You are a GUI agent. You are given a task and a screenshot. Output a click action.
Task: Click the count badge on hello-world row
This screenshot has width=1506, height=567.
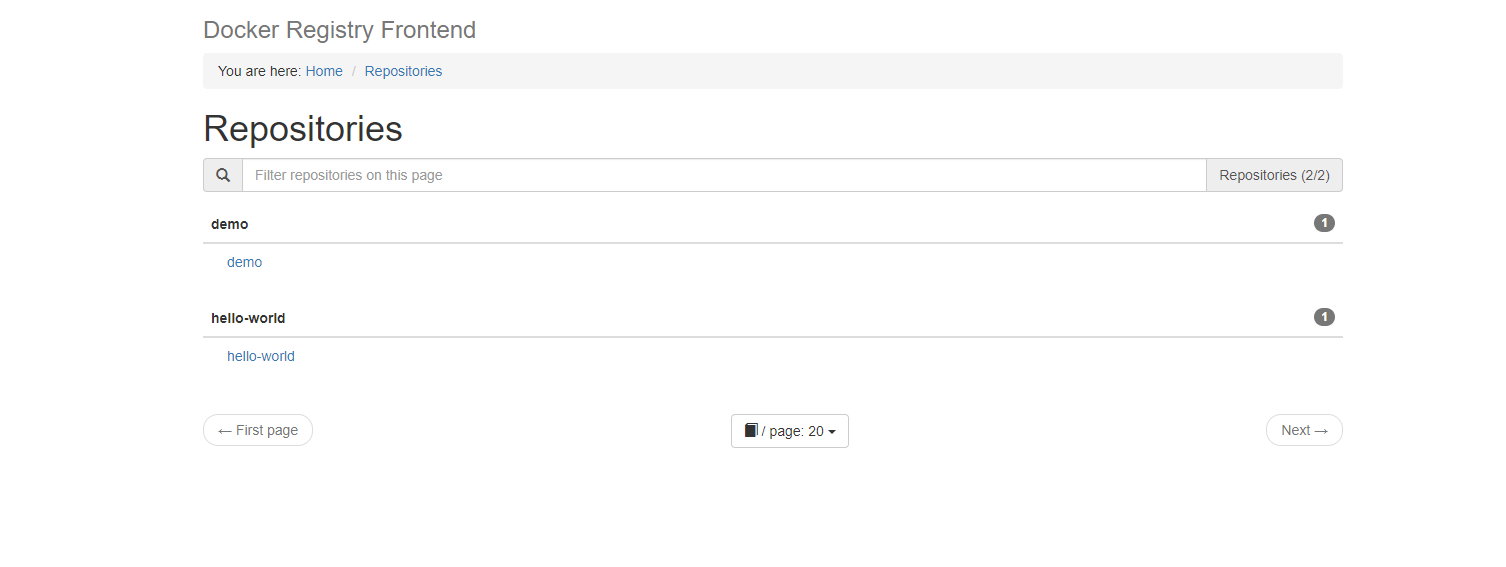pyautogui.click(x=1324, y=317)
